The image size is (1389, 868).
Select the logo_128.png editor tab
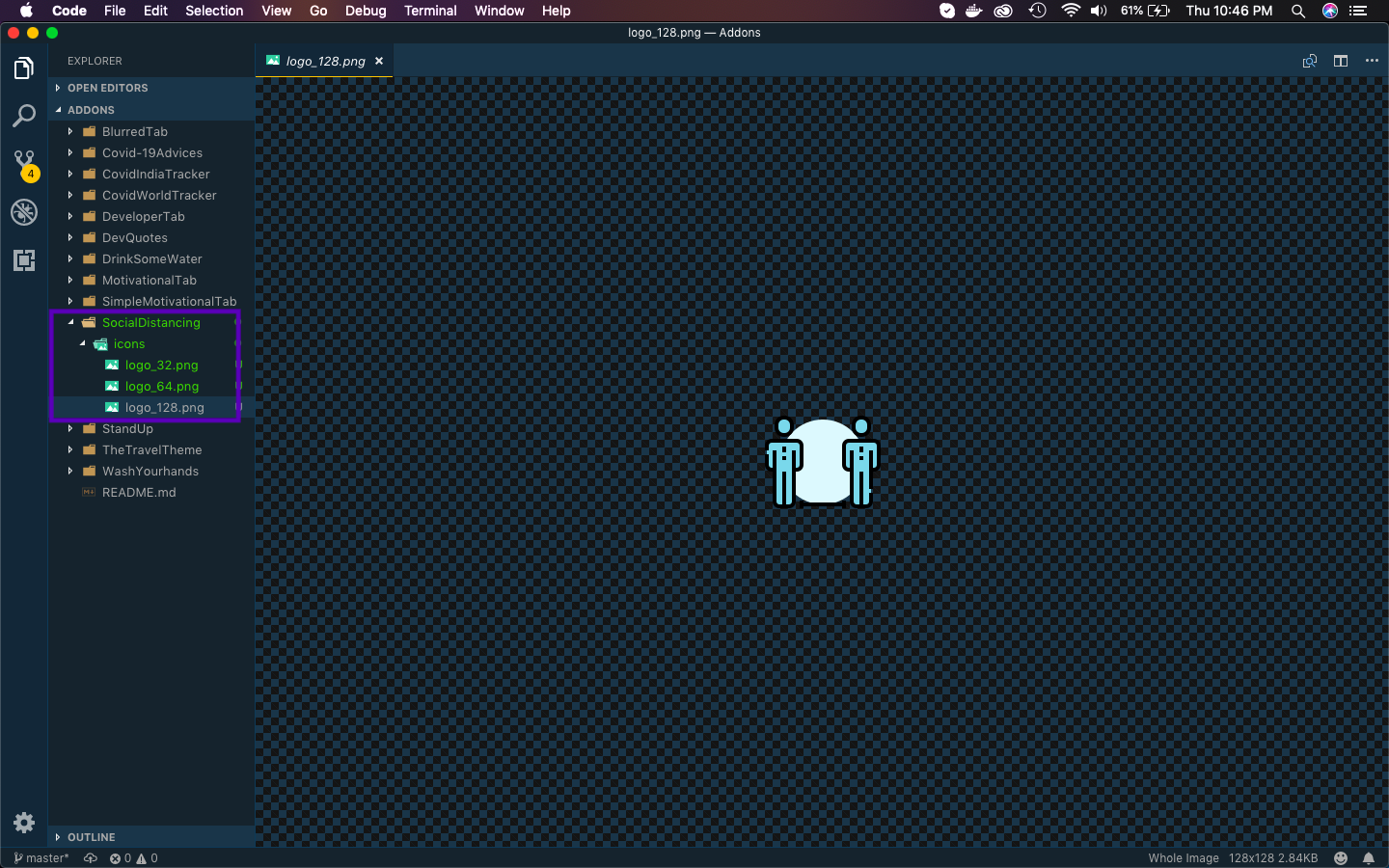pyautogui.click(x=325, y=61)
